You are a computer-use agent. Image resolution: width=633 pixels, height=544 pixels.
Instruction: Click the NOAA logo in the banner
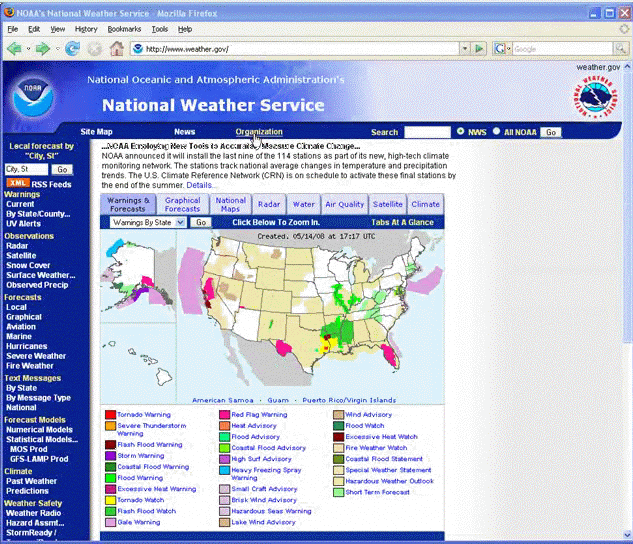(x=33, y=97)
